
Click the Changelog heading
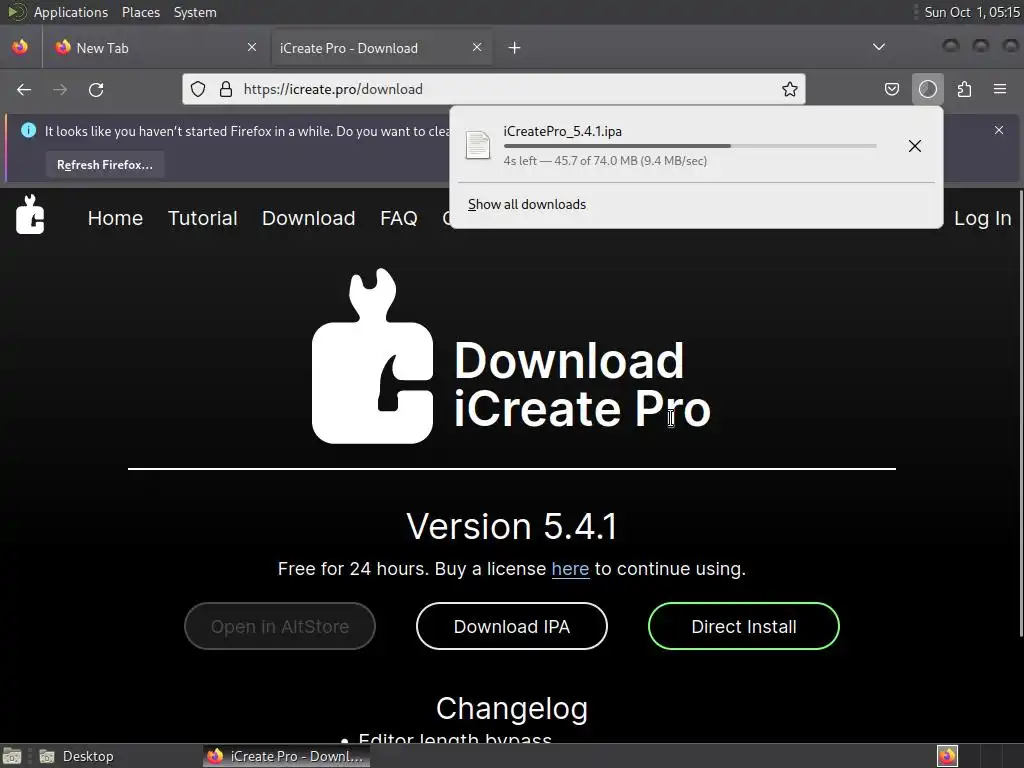coord(512,709)
